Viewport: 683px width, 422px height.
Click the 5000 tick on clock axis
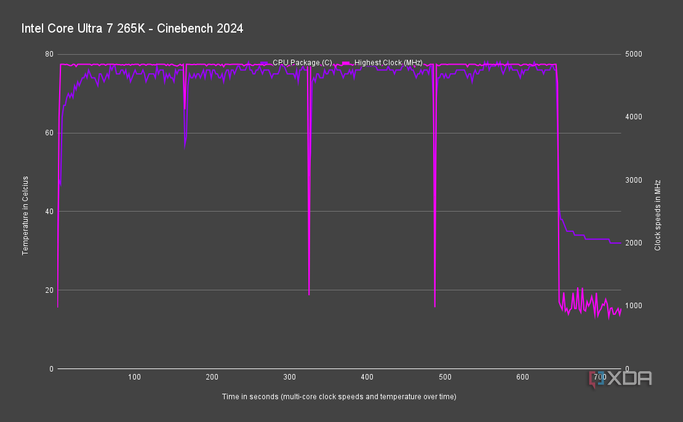pyautogui.click(x=633, y=54)
